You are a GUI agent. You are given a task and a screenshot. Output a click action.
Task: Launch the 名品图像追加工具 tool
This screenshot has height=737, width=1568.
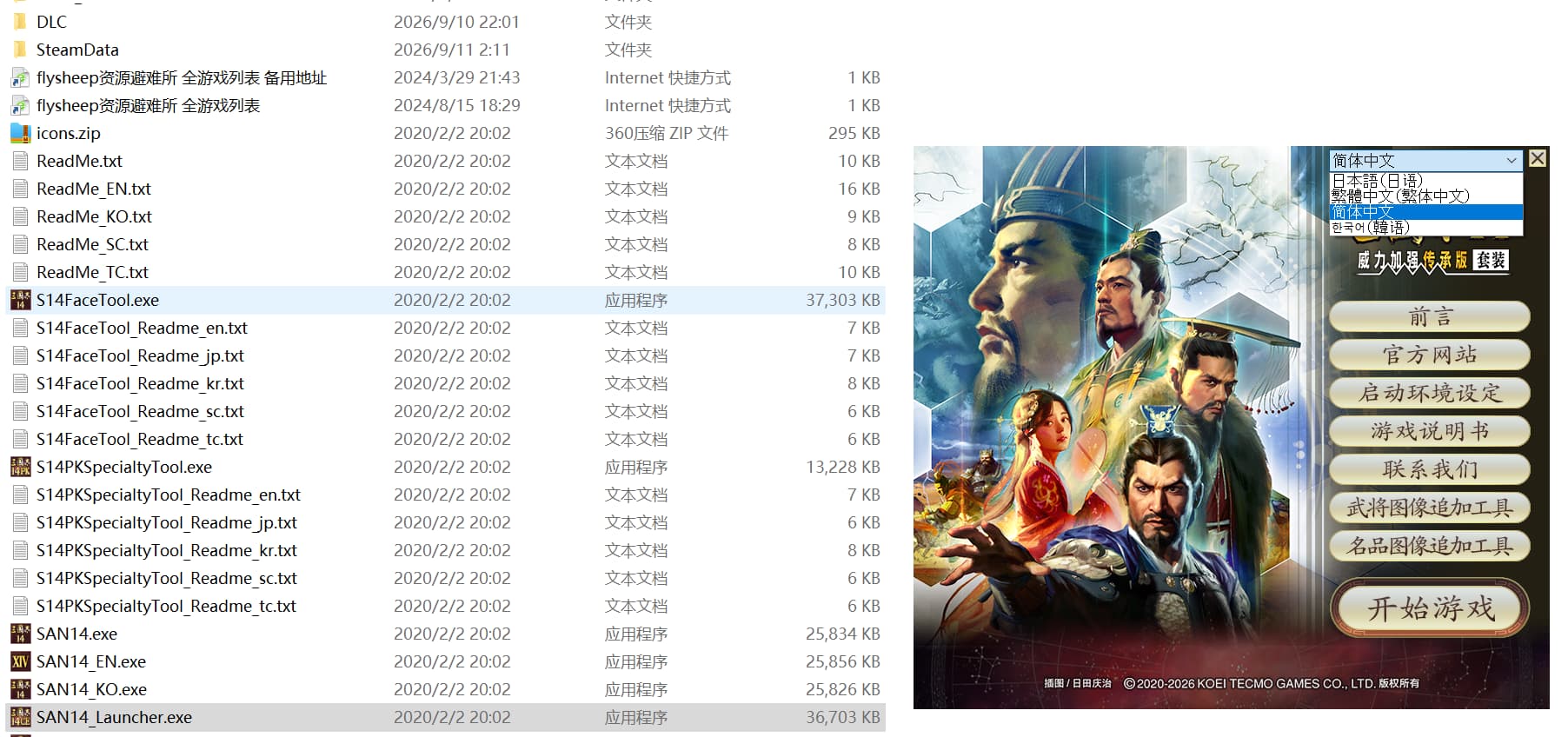click(1430, 546)
